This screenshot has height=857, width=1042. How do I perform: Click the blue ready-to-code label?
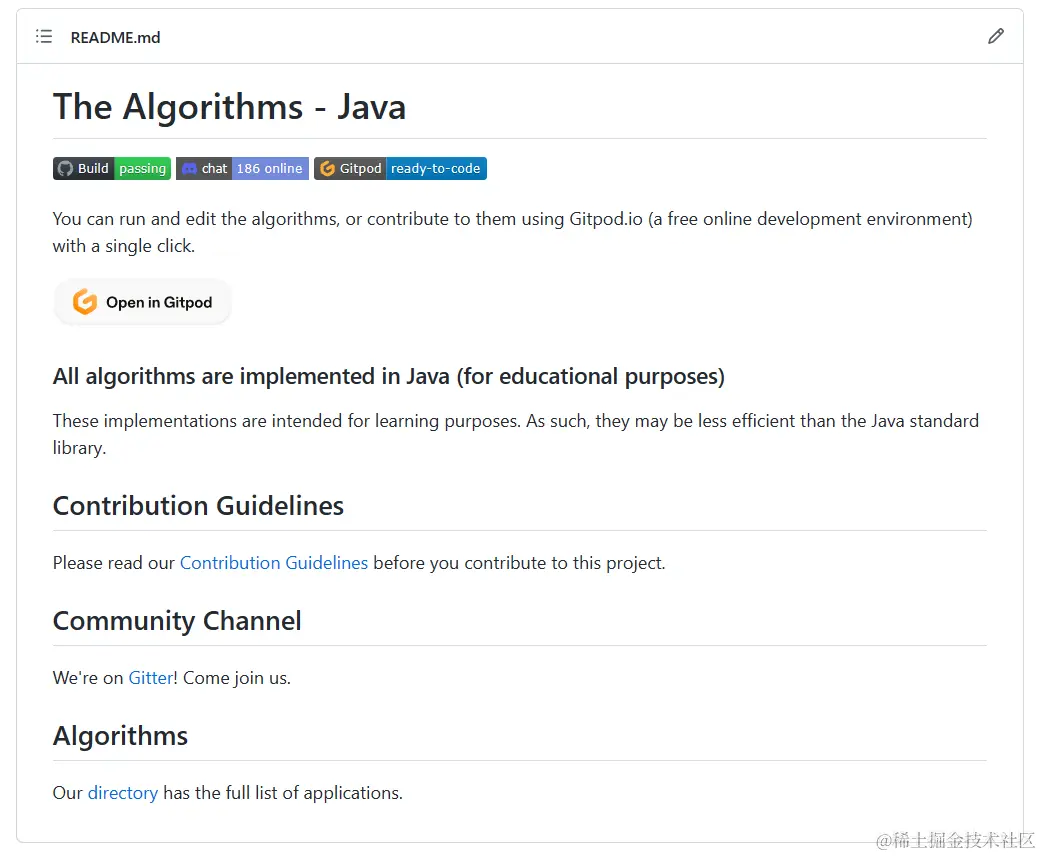(x=435, y=169)
